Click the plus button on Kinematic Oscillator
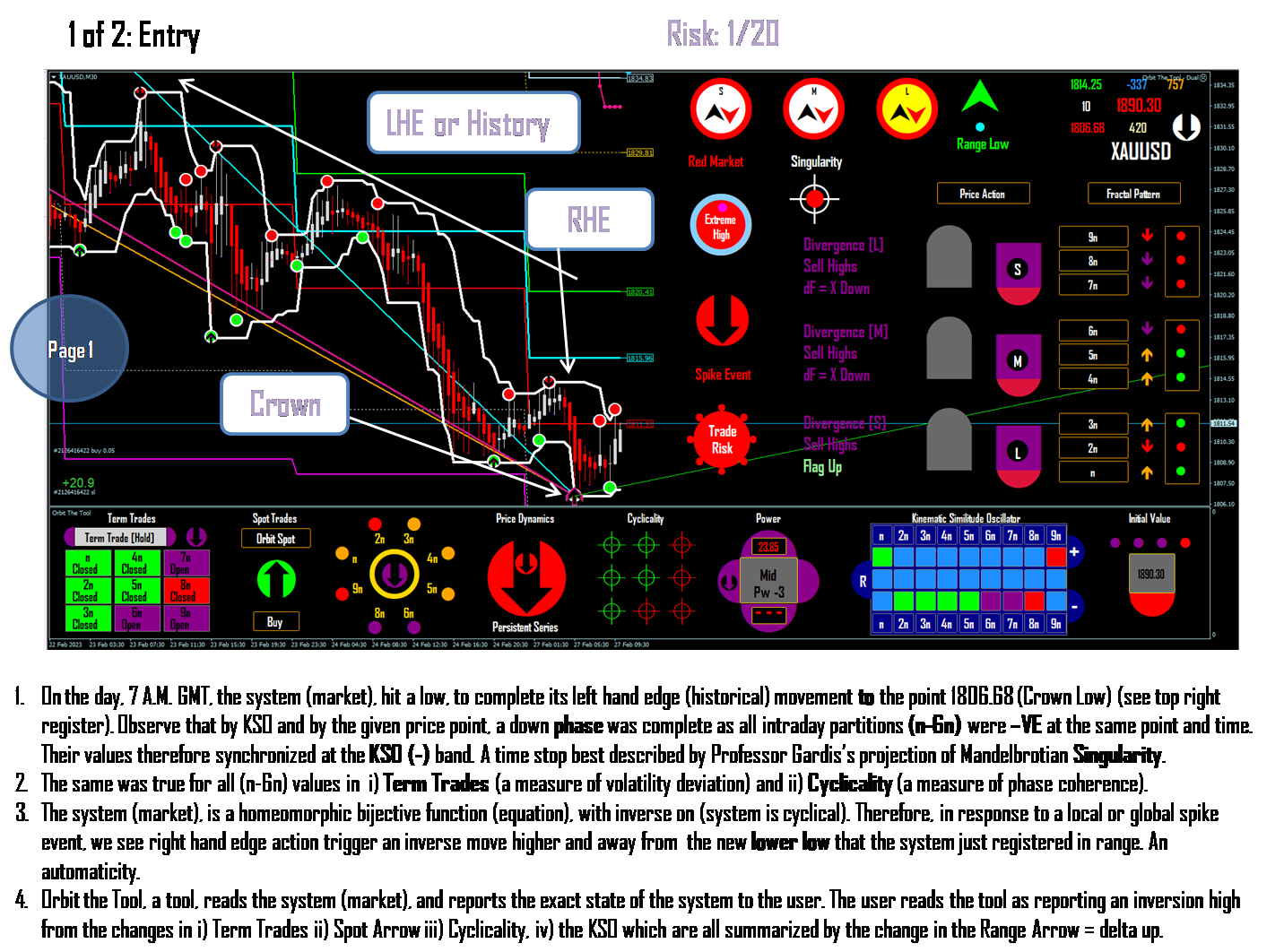Screen dimensions: 1284x952 point(1074,552)
